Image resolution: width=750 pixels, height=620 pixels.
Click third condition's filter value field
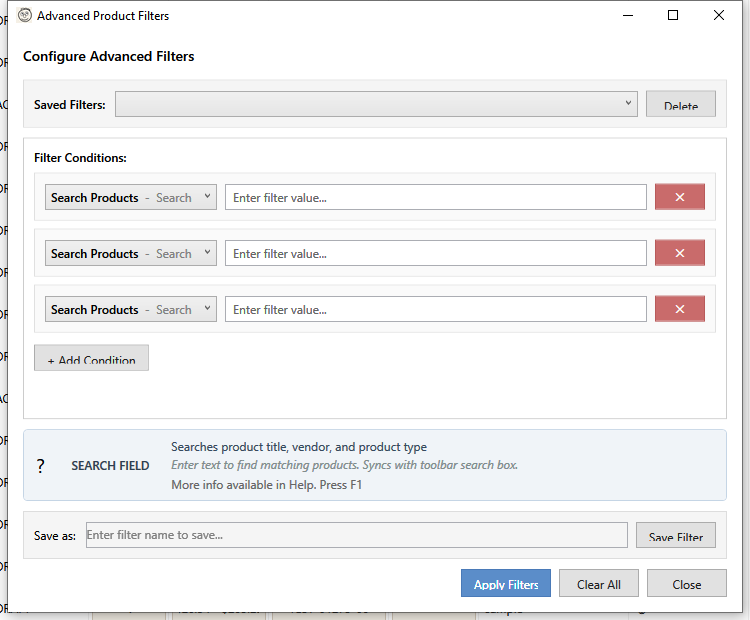pos(436,309)
